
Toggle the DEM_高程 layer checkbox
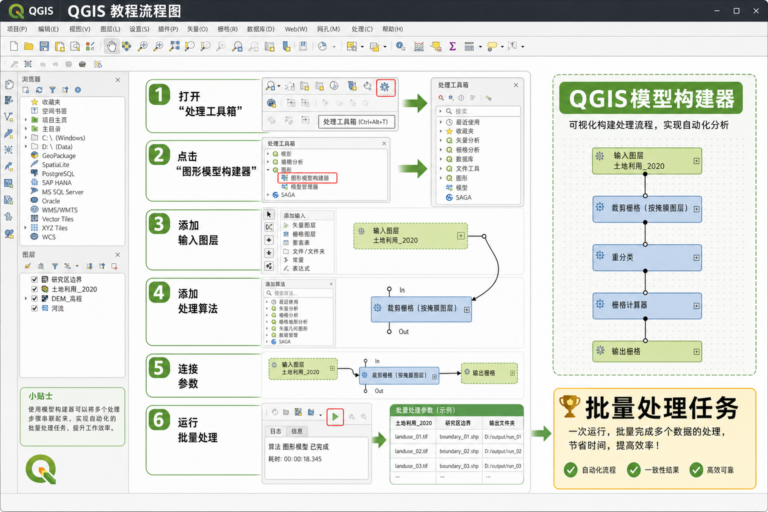35,298
